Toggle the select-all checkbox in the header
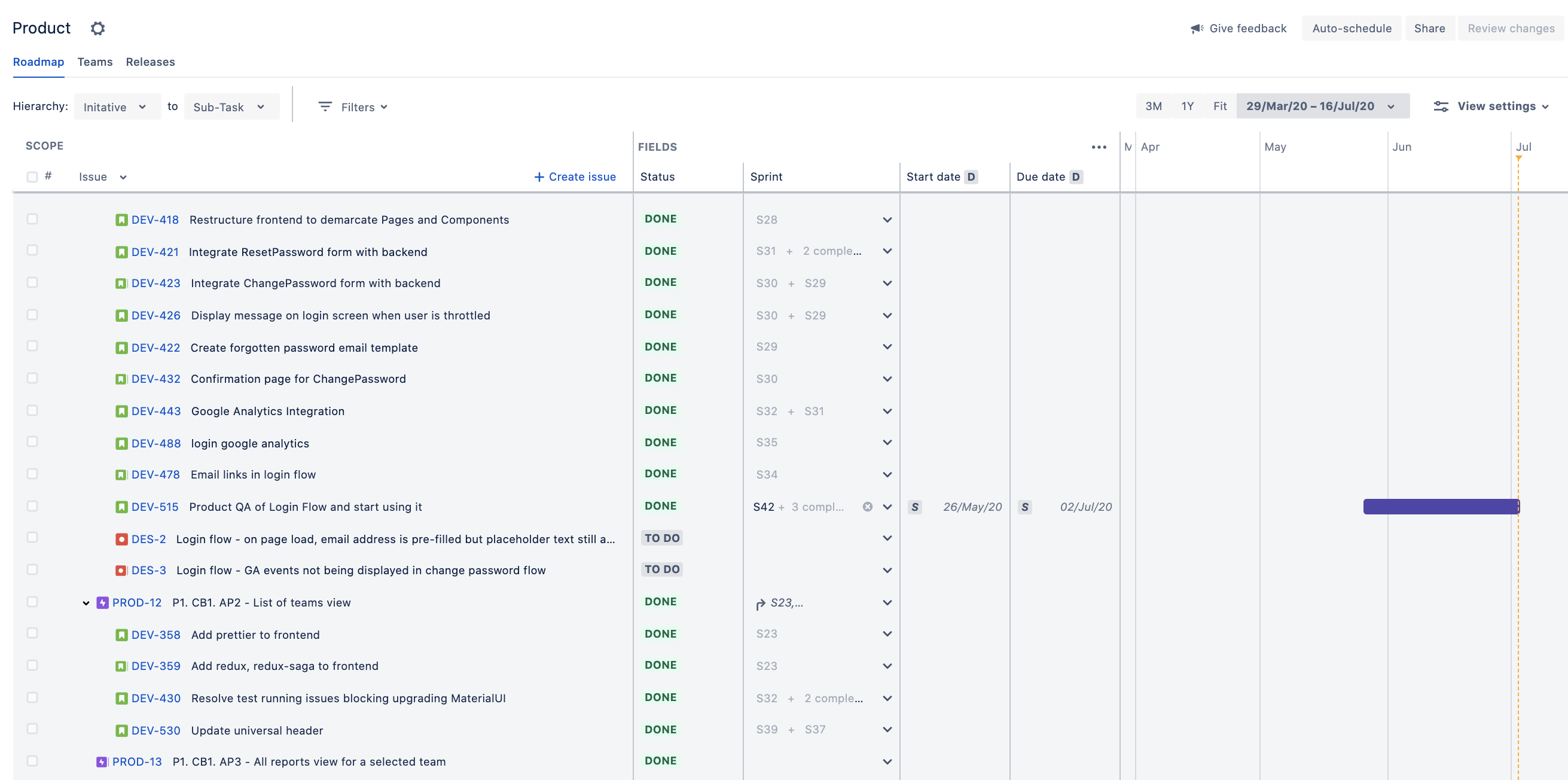 click(32, 176)
